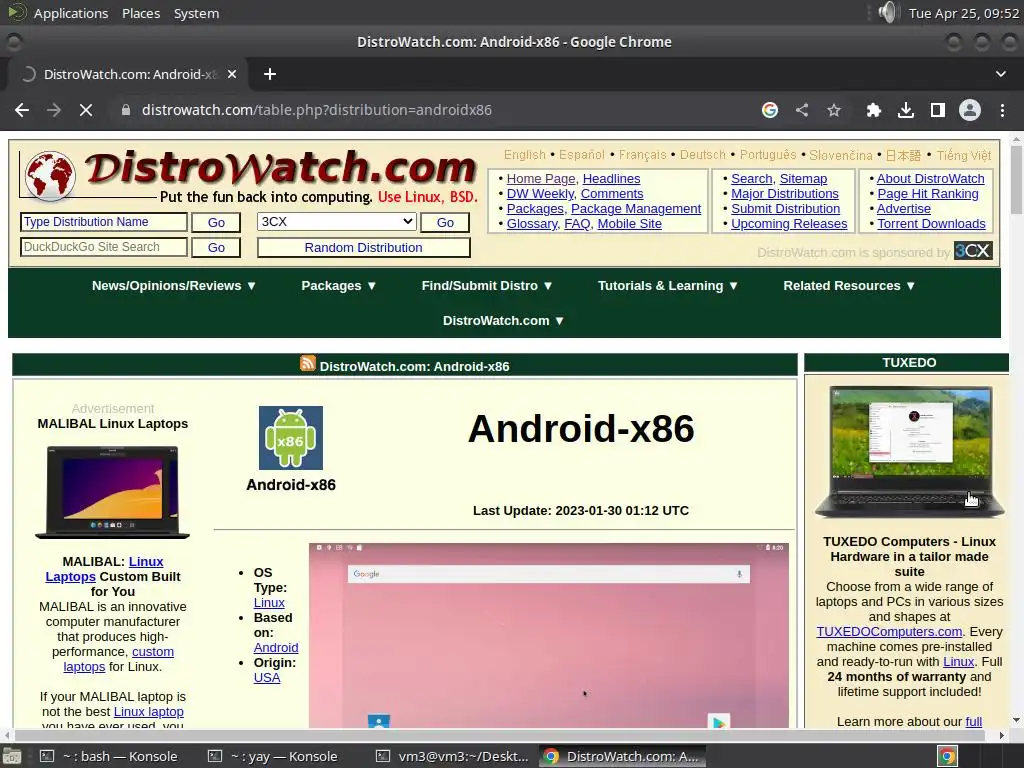The height and width of the screenshot is (768, 1024).
Task: Click the Type Distribution Name field
Action: (x=104, y=222)
